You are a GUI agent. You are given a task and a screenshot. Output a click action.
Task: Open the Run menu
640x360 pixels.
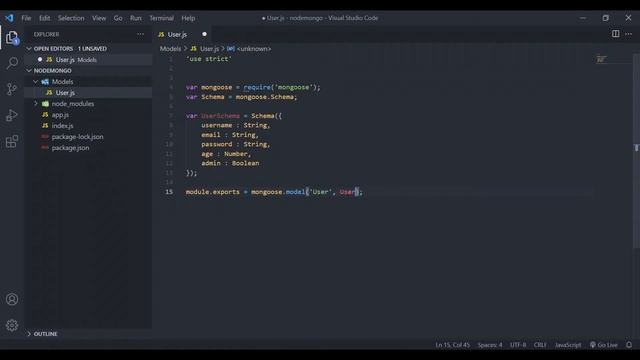(136, 18)
